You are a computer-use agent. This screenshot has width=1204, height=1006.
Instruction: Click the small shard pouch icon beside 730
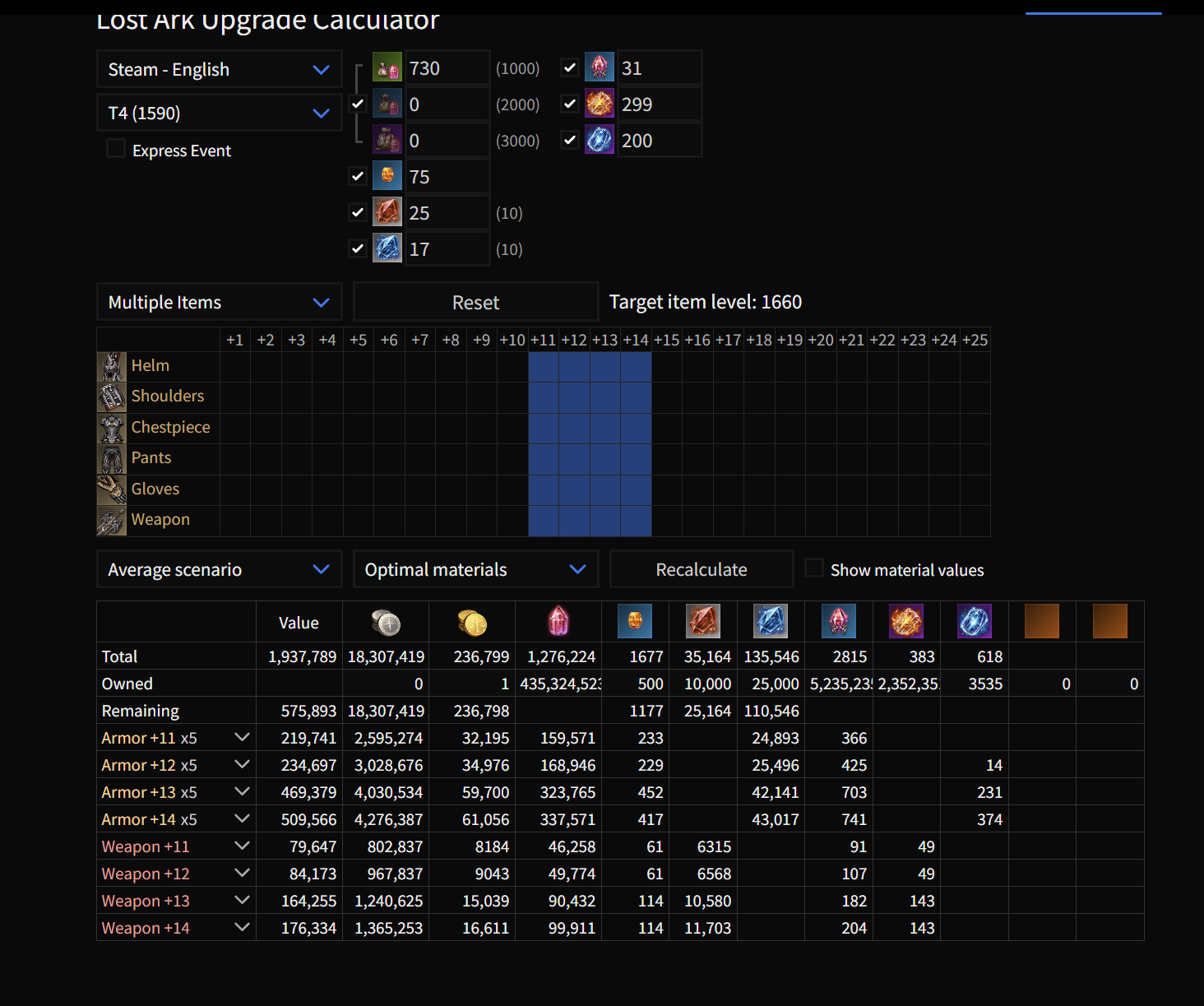pyautogui.click(x=387, y=67)
